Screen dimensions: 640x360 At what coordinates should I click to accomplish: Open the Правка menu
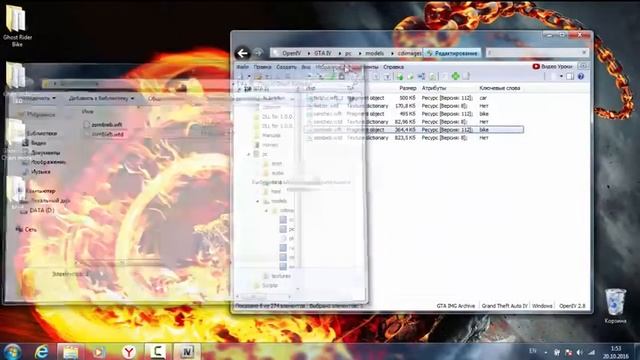point(262,67)
